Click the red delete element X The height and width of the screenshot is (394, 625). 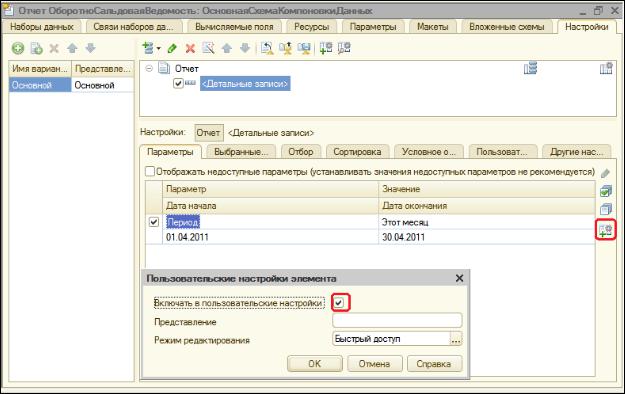pyautogui.click(x=190, y=49)
